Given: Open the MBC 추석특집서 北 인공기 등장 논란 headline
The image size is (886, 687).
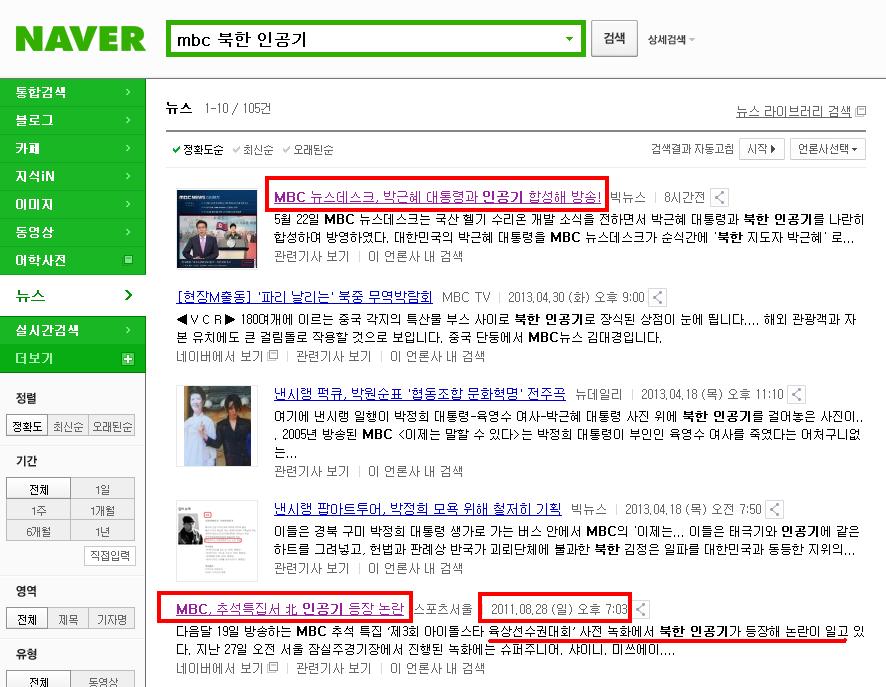Looking at the screenshot, I should point(290,608).
